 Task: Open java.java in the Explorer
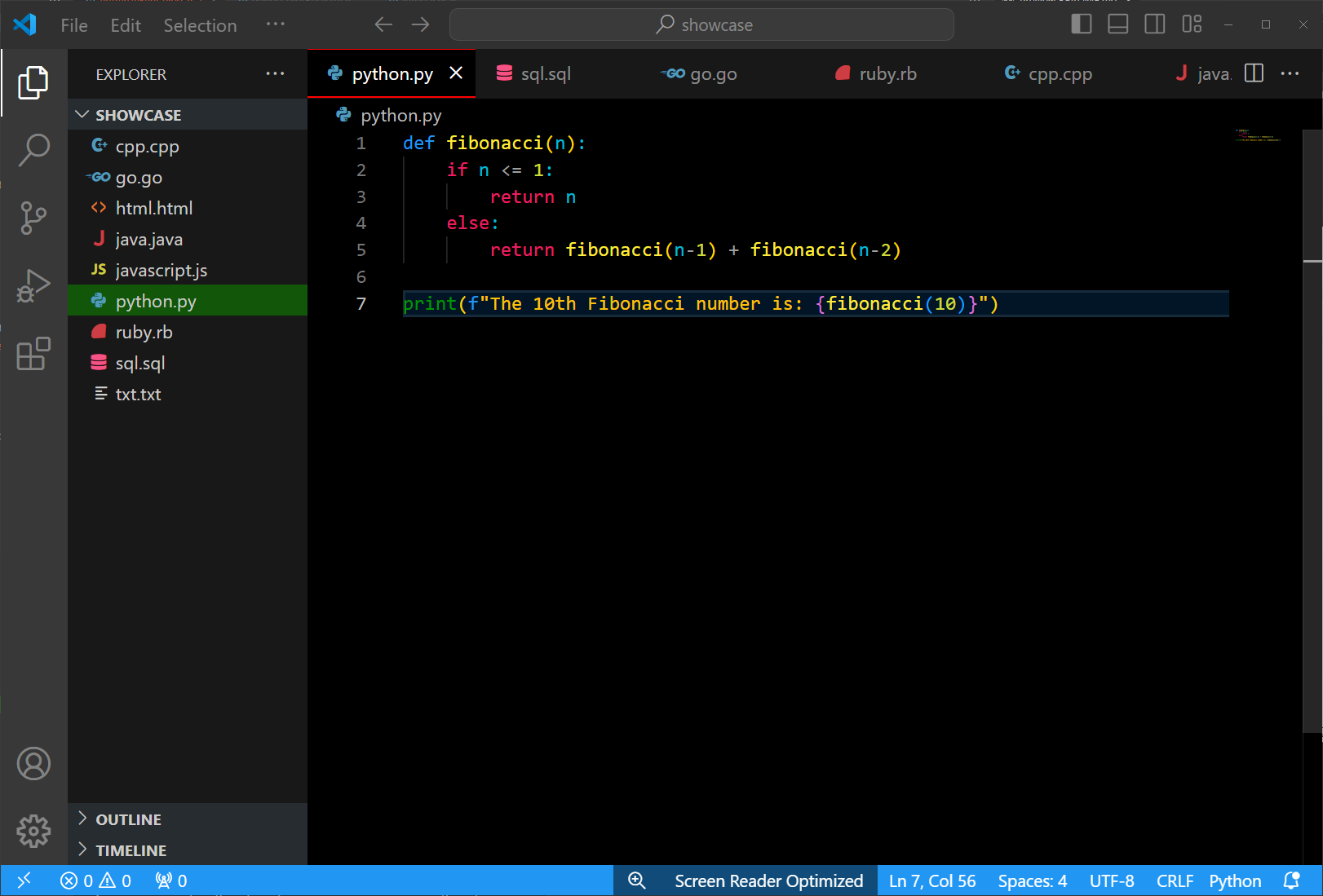(188, 240)
